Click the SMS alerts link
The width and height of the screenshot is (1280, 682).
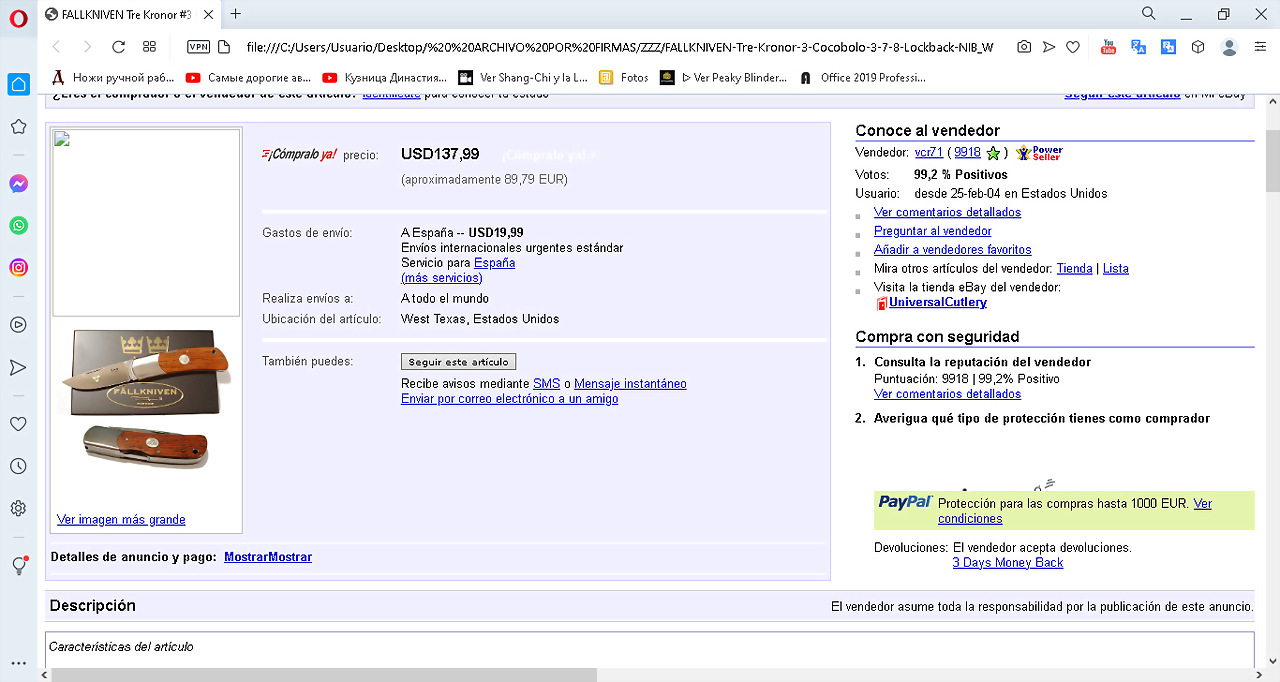point(546,384)
